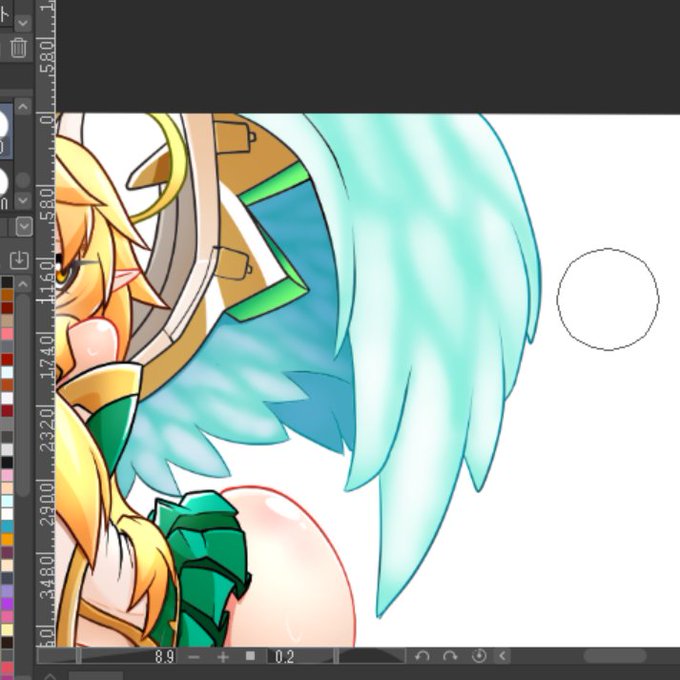
Task: Click the rotation angle field showing 0.2
Action: coord(284,657)
